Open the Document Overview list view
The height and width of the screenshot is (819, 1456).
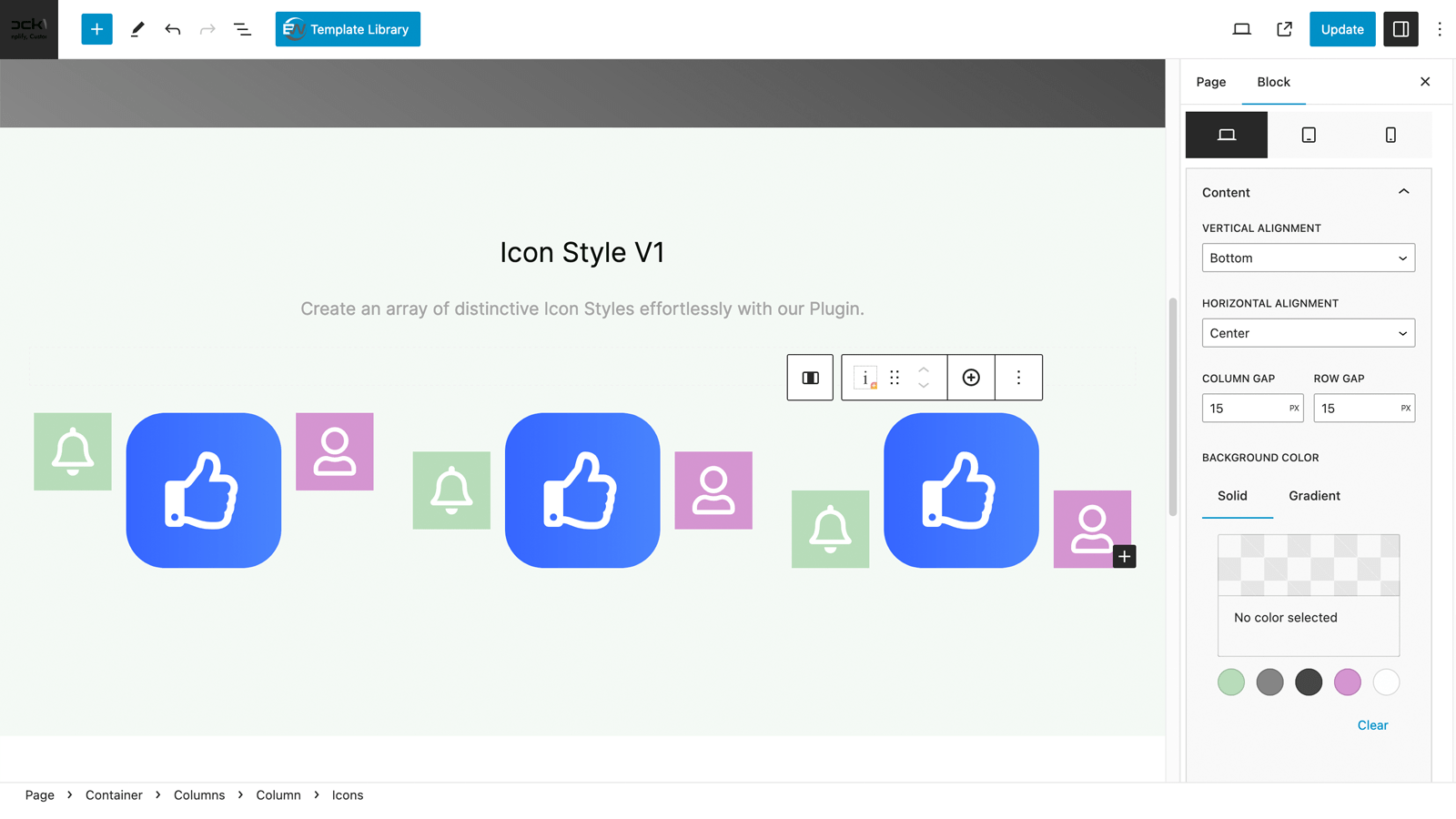point(242,29)
